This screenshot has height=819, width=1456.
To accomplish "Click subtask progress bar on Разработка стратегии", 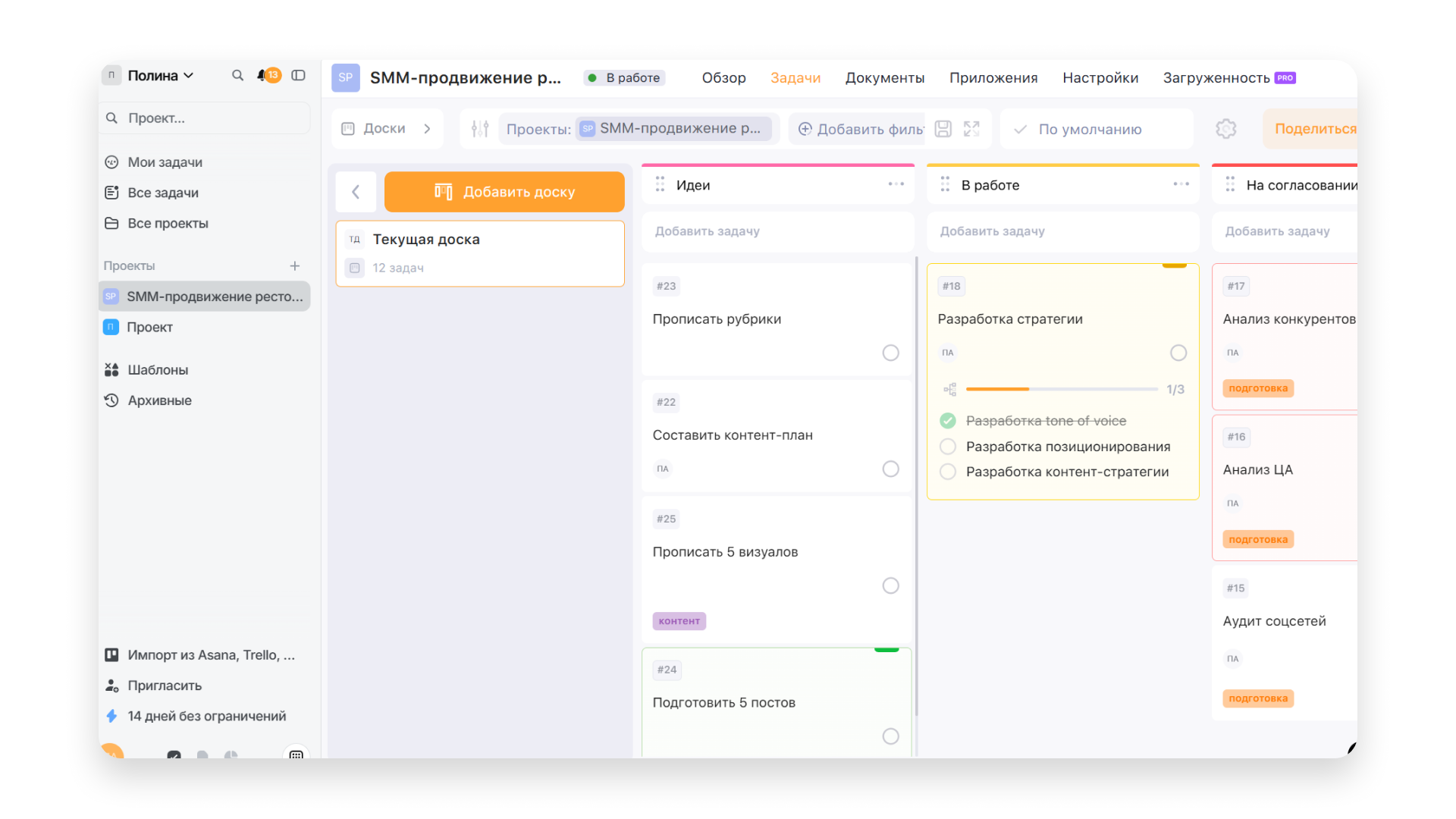I will point(1061,390).
